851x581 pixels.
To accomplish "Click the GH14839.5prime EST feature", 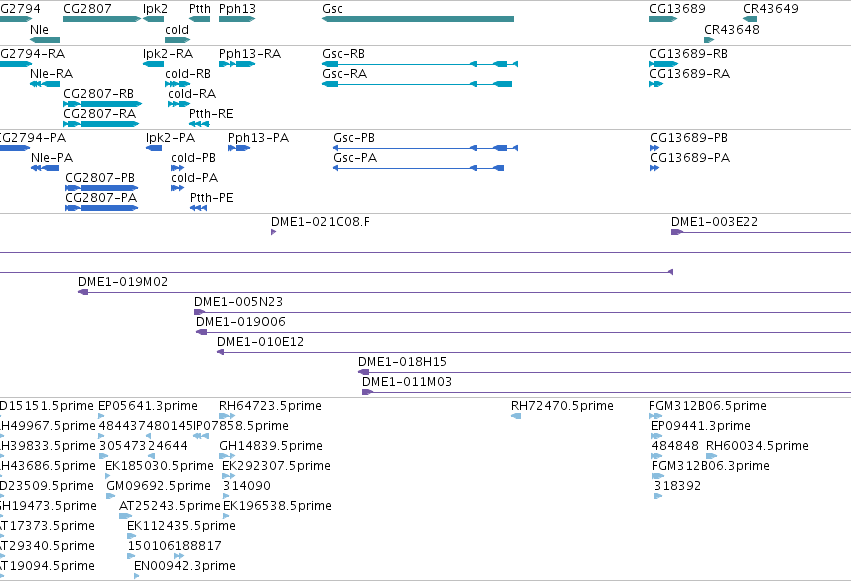I will pos(227,456).
